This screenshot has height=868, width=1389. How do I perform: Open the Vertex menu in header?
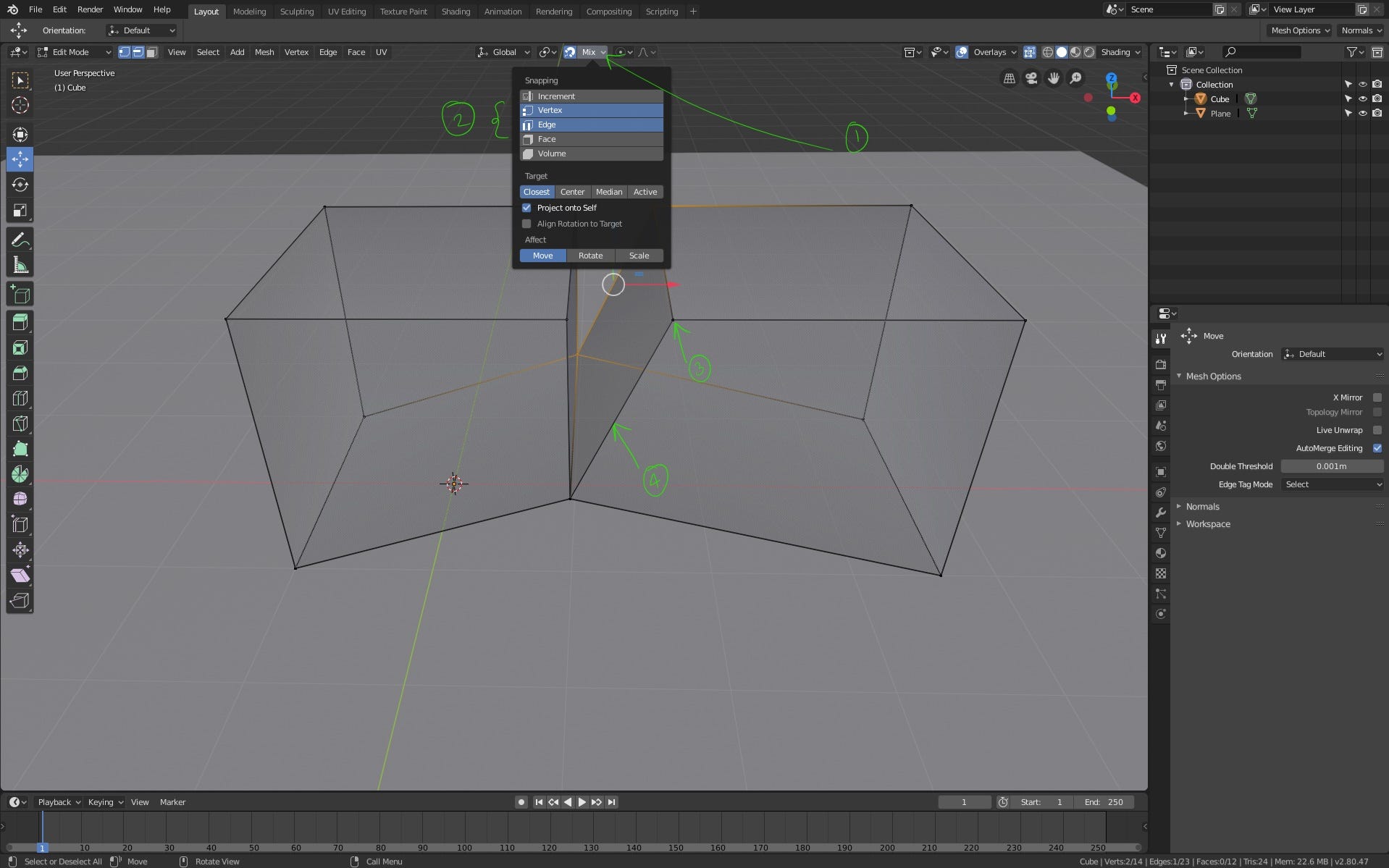click(296, 52)
